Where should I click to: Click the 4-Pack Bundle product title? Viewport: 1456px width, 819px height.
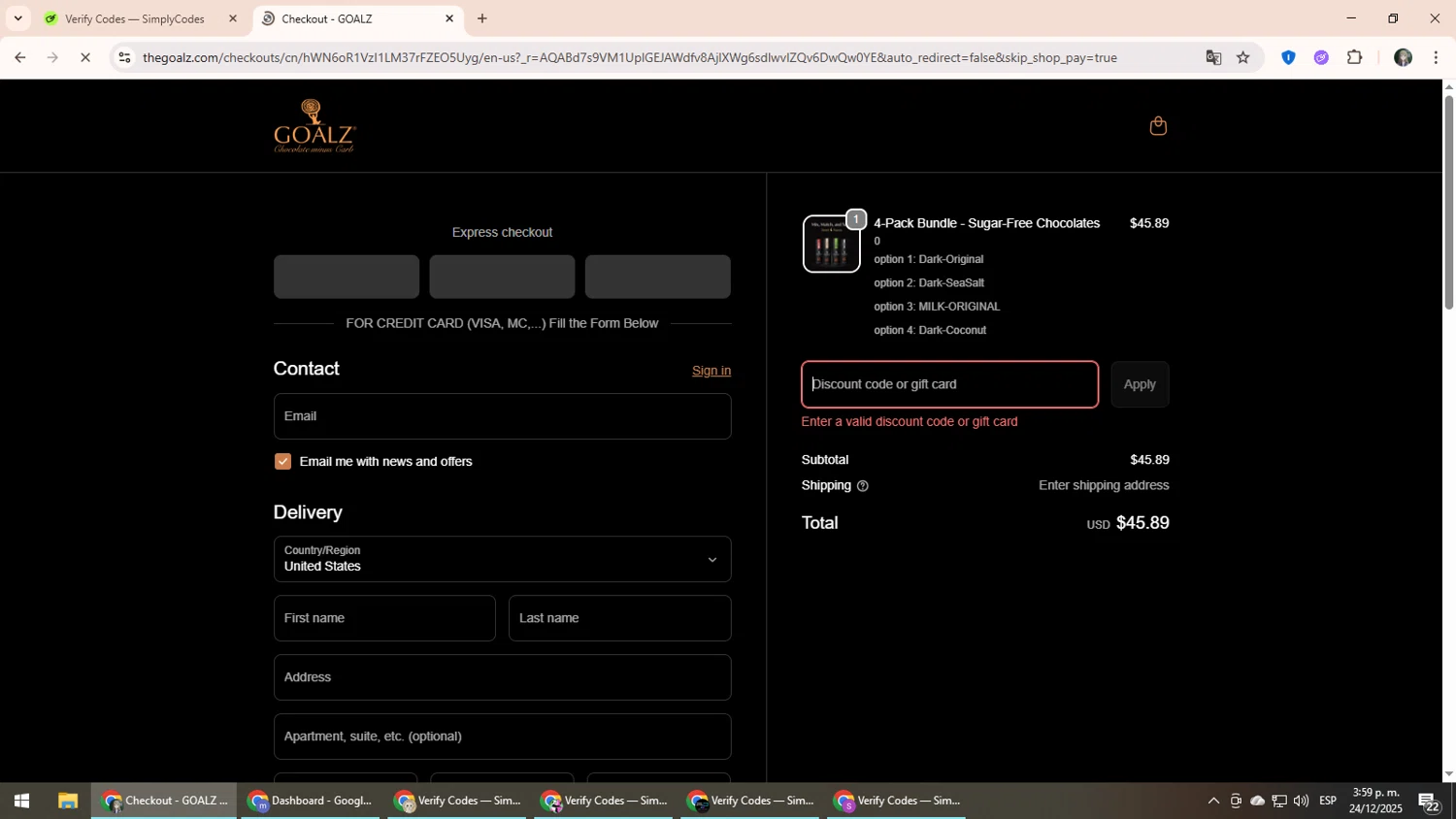(x=986, y=223)
